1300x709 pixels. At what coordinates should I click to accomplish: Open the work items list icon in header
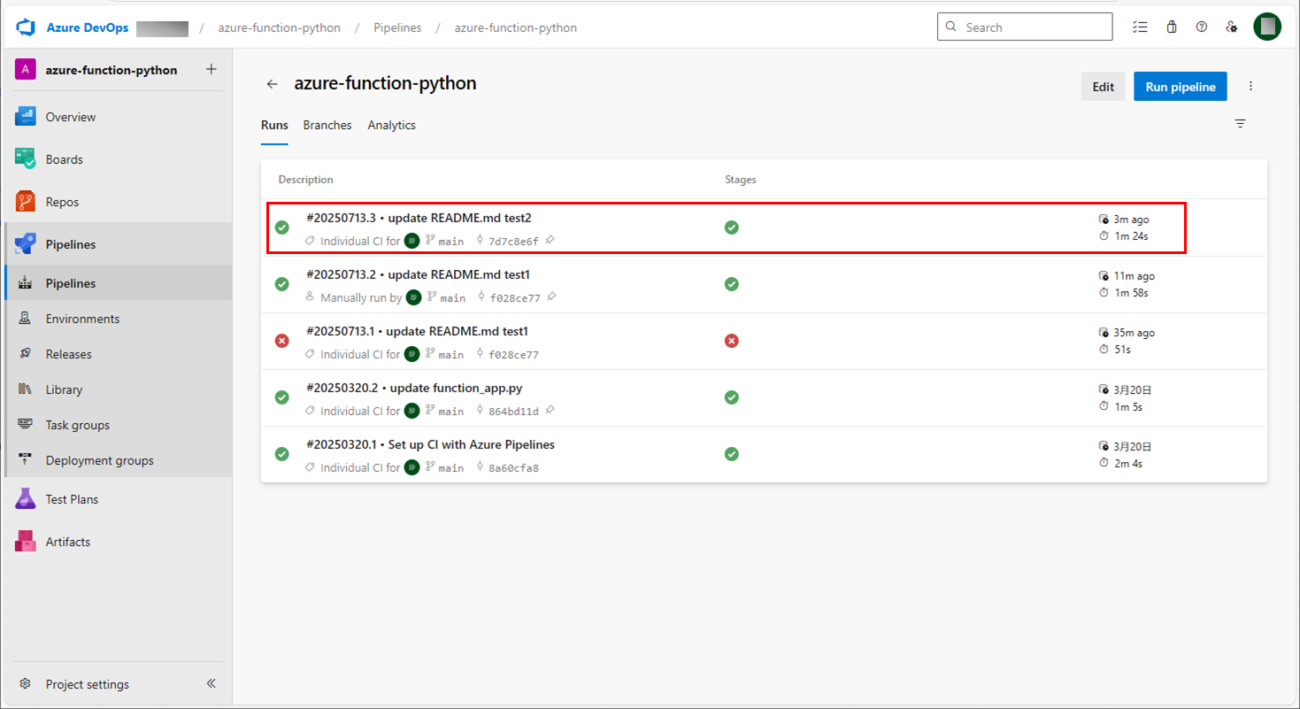(1140, 27)
